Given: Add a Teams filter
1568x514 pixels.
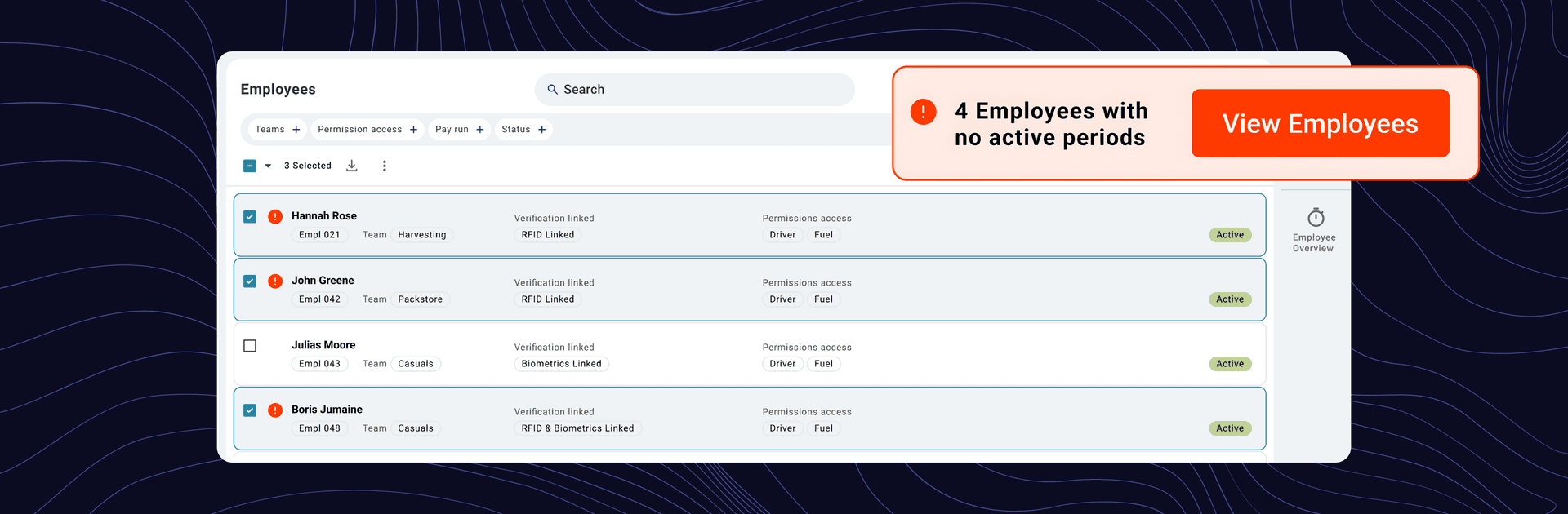Looking at the screenshot, I should 277,130.
